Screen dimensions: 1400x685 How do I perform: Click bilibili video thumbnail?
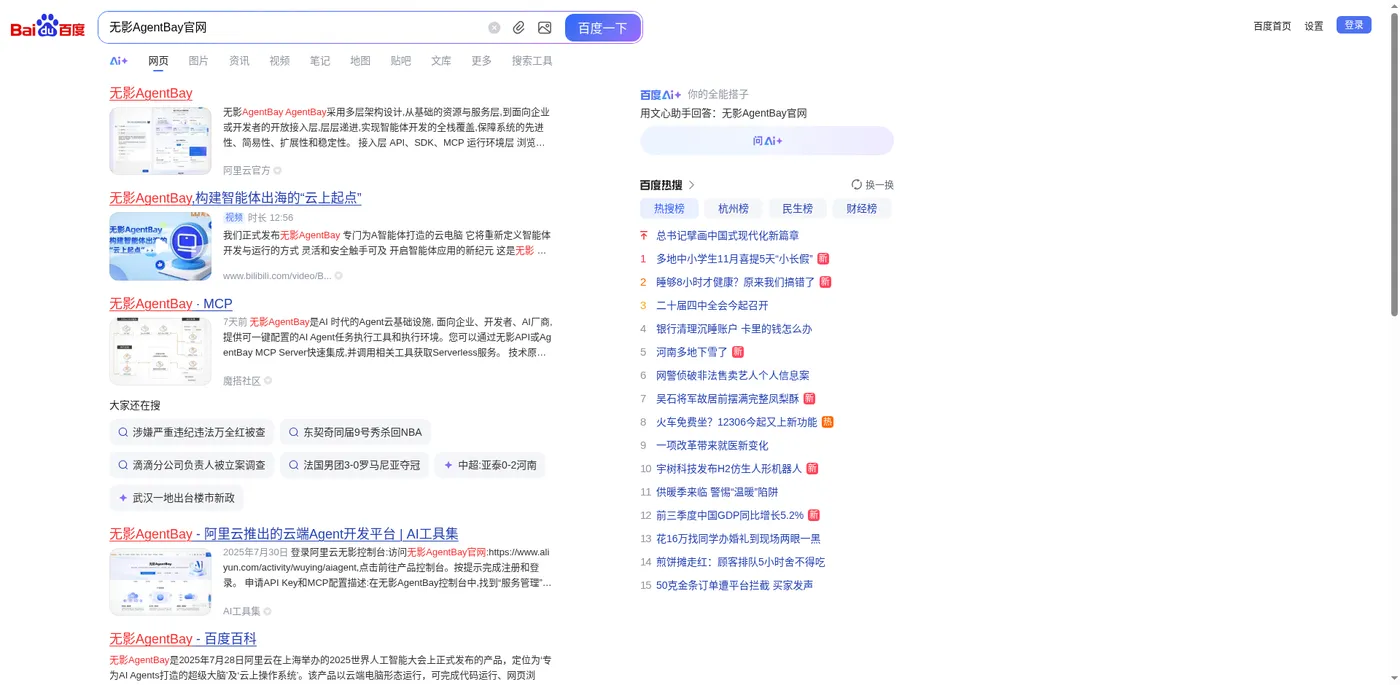160,246
